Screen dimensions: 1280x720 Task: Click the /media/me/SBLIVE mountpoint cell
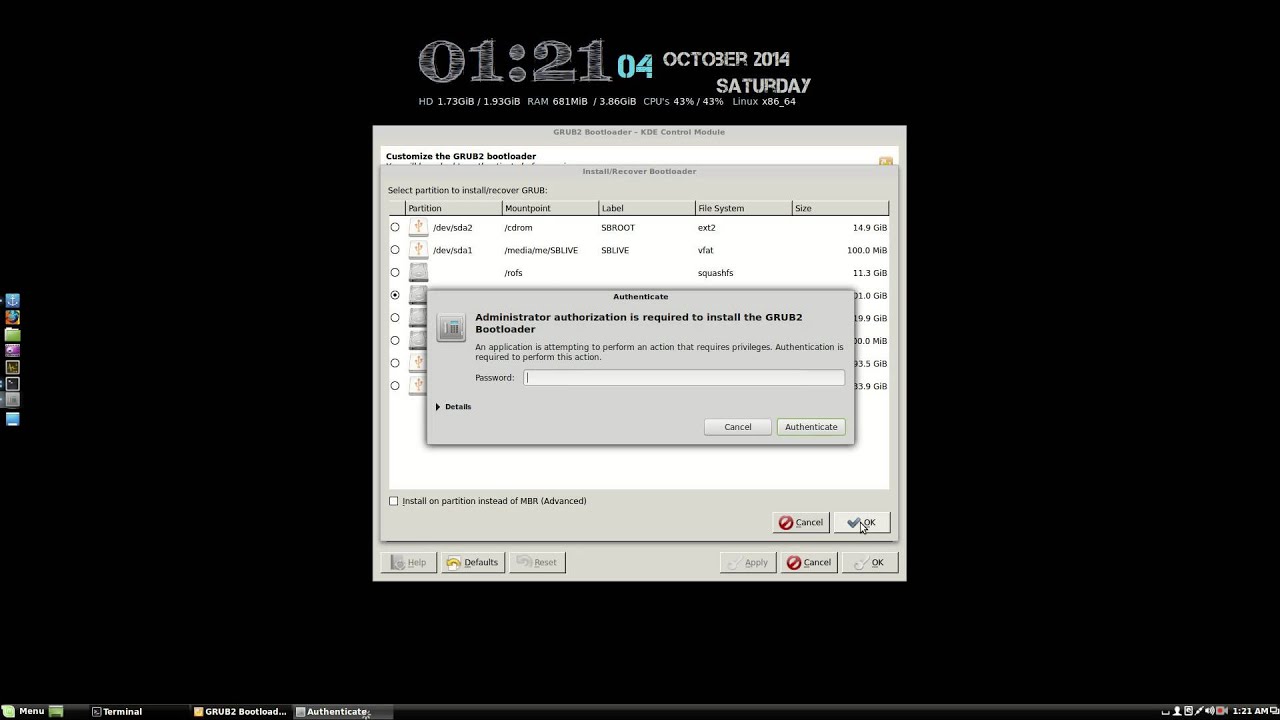(541, 250)
